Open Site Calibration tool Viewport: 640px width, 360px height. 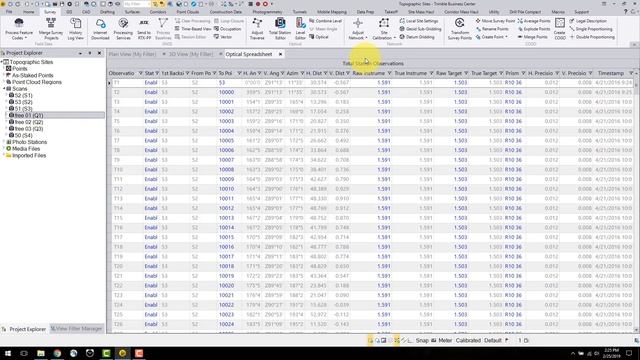384,29
